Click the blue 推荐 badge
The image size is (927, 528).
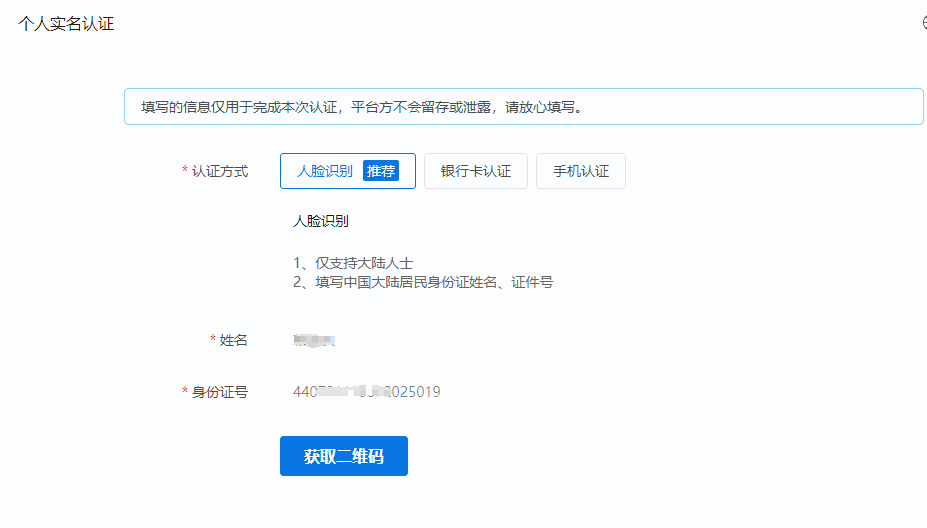380,171
